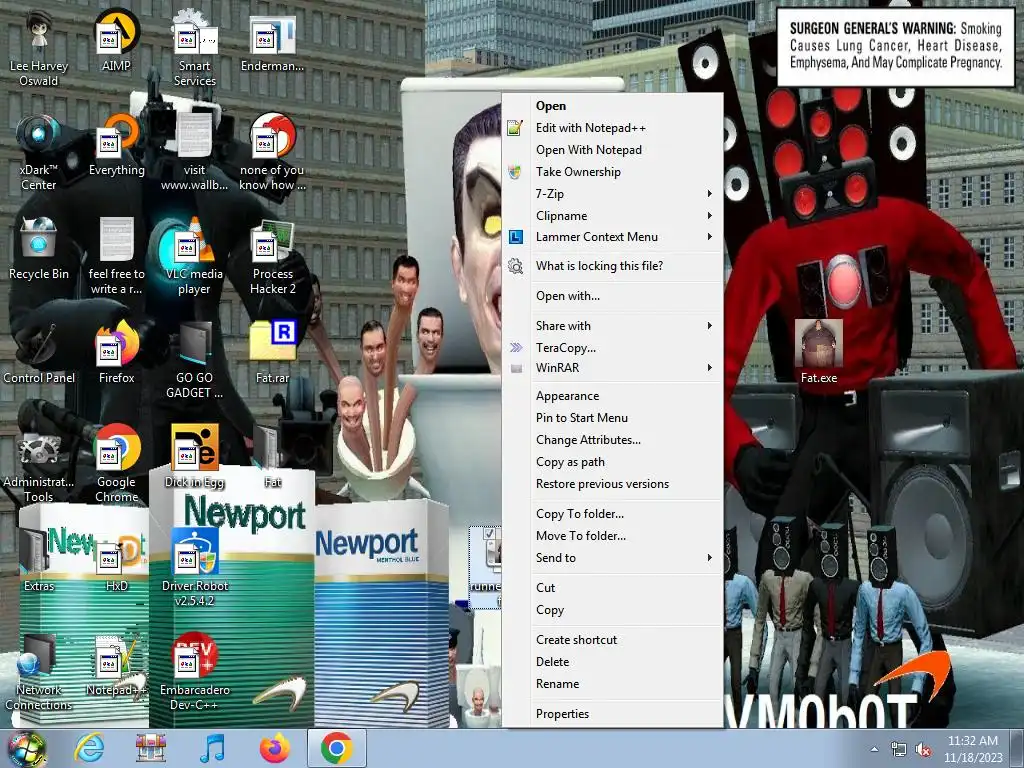Select Notepad++ desktop shortcut

click(x=116, y=665)
